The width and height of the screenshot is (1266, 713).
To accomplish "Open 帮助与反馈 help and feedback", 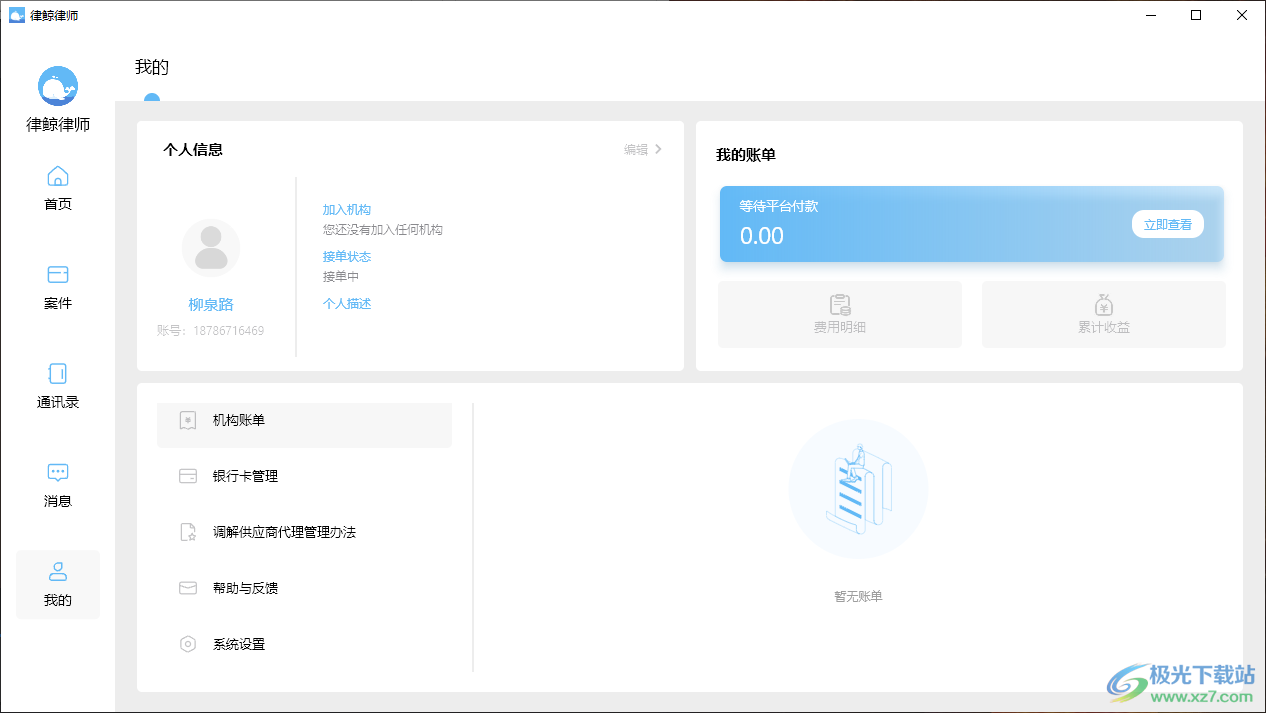I will point(245,589).
